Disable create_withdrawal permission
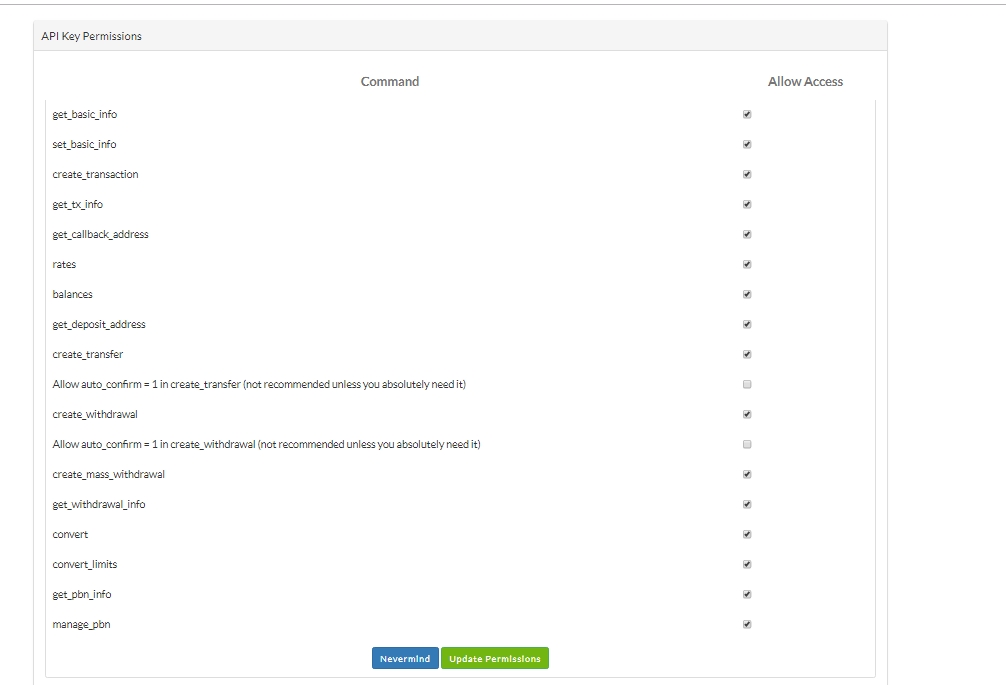 point(747,414)
